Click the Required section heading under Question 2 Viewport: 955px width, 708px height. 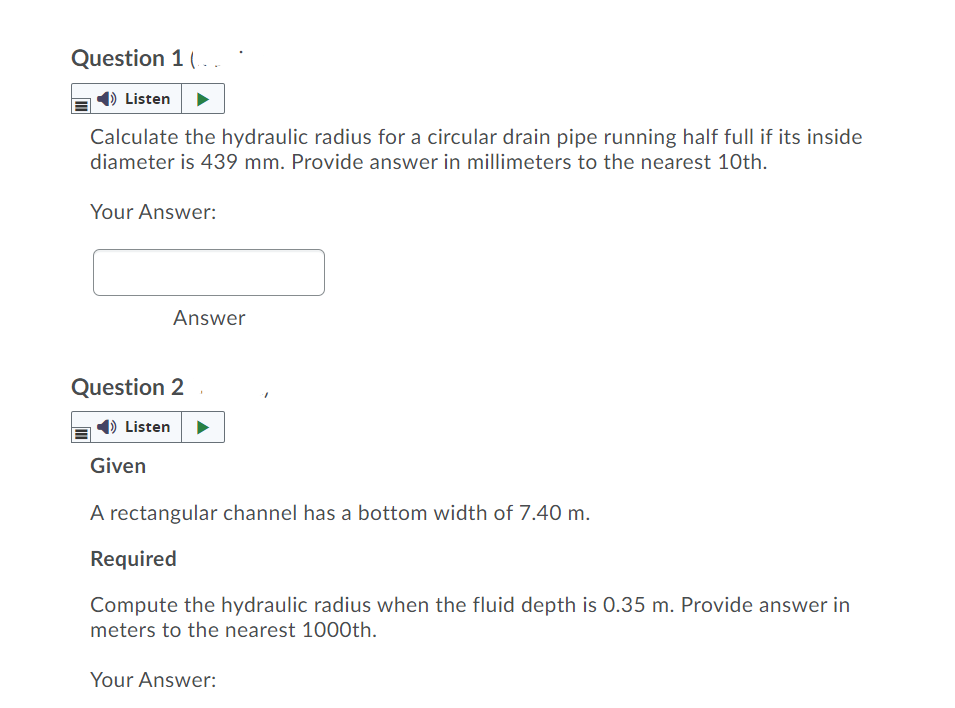(133, 559)
